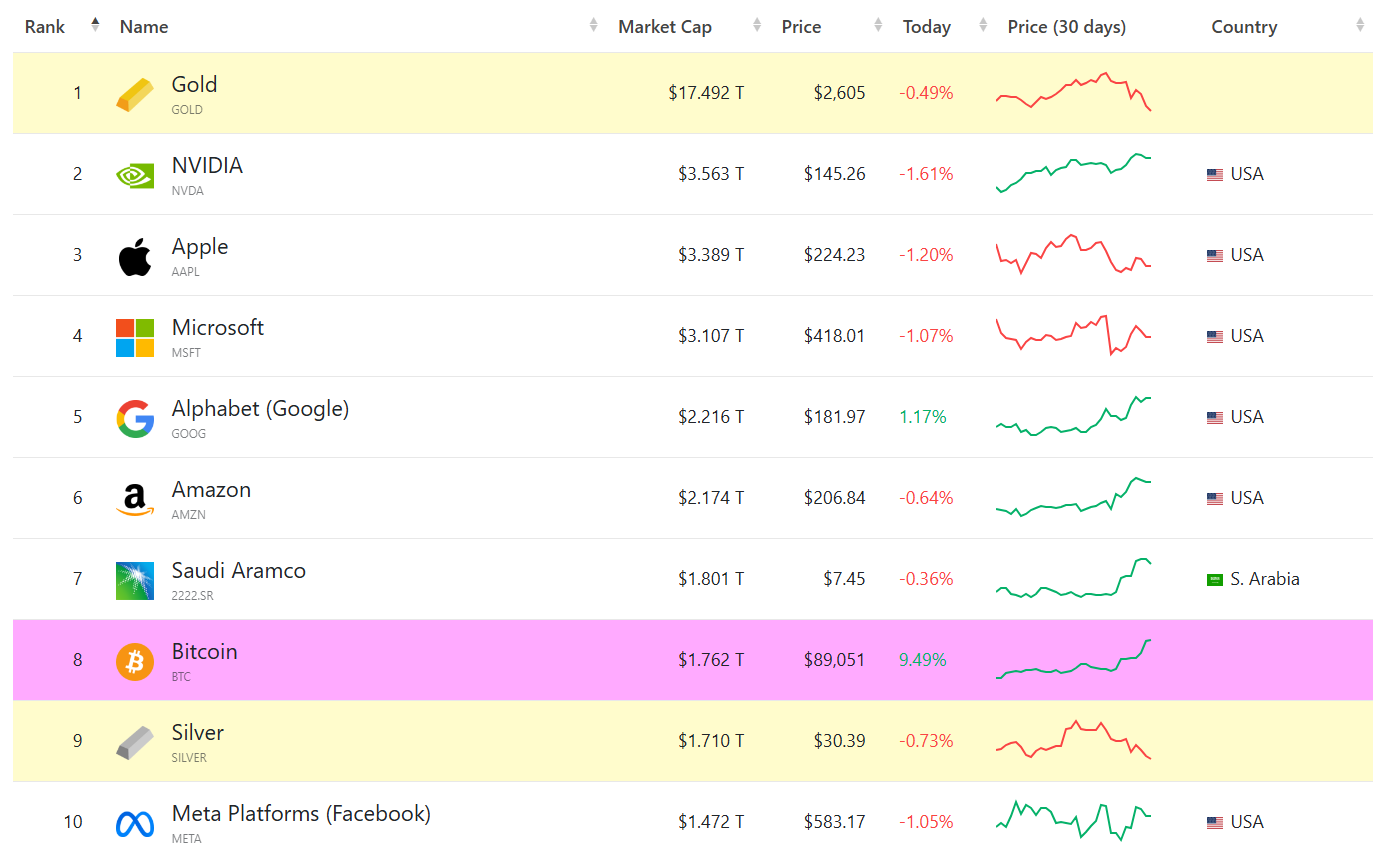Sort table using Market Cap column arrows
Screen dimensions: 1385x862
(757, 25)
